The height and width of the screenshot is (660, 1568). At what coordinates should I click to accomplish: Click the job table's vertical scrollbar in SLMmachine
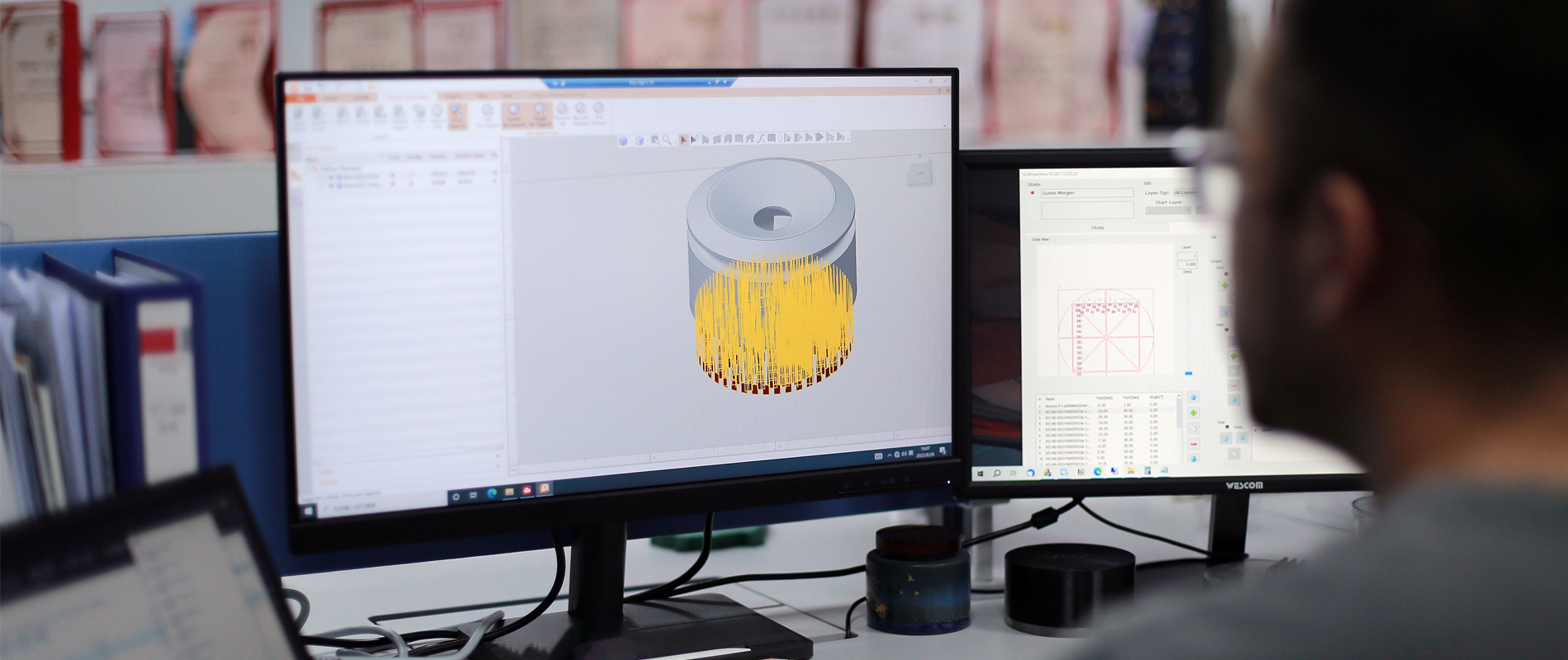pos(1180,412)
